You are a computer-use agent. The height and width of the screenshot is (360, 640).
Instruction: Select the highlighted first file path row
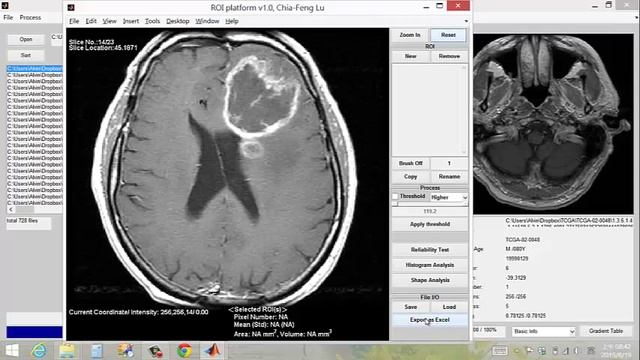coord(35,69)
